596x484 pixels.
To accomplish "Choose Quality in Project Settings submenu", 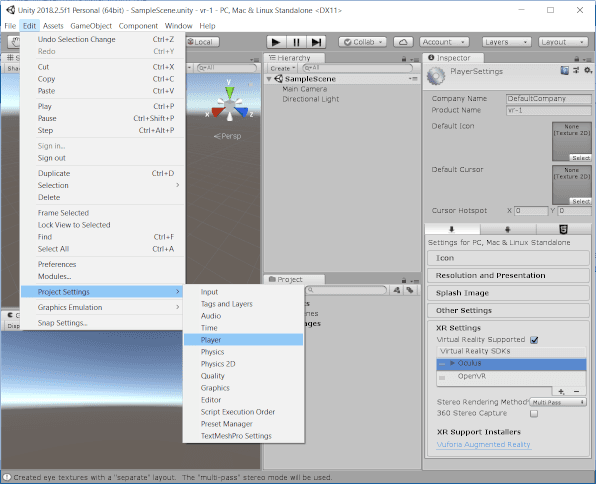I will [243, 376].
